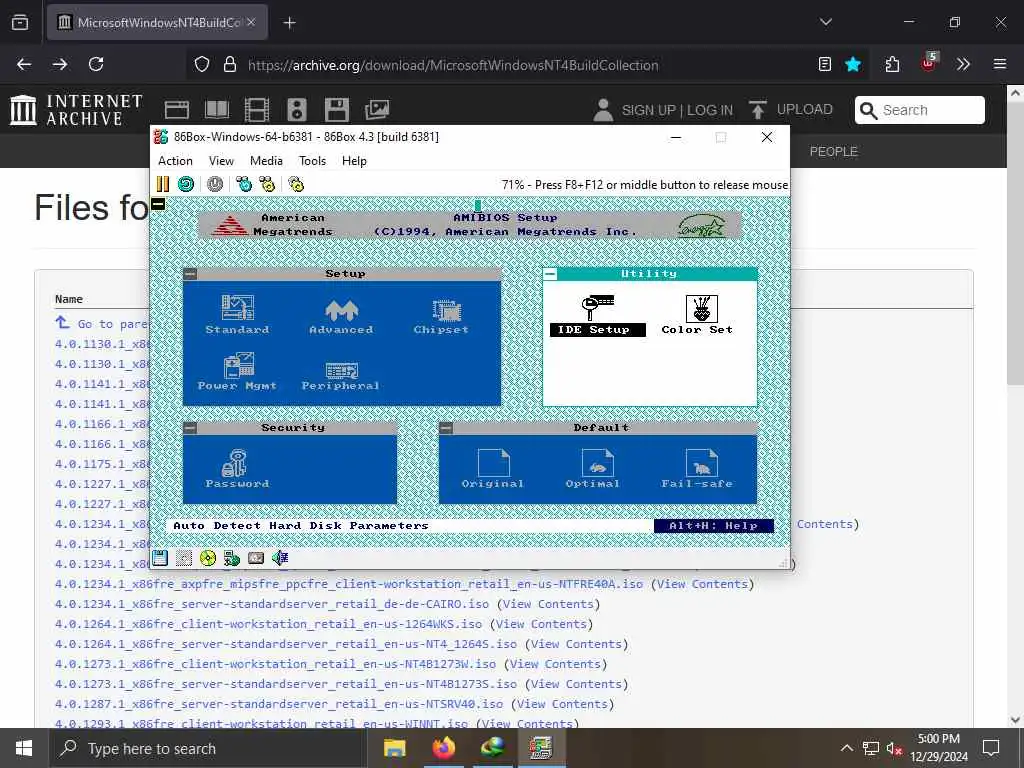Send Ctrl+Alt+Esc to the guest
The width and height of the screenshot is (1024, 768).
[x=267, y=184]
